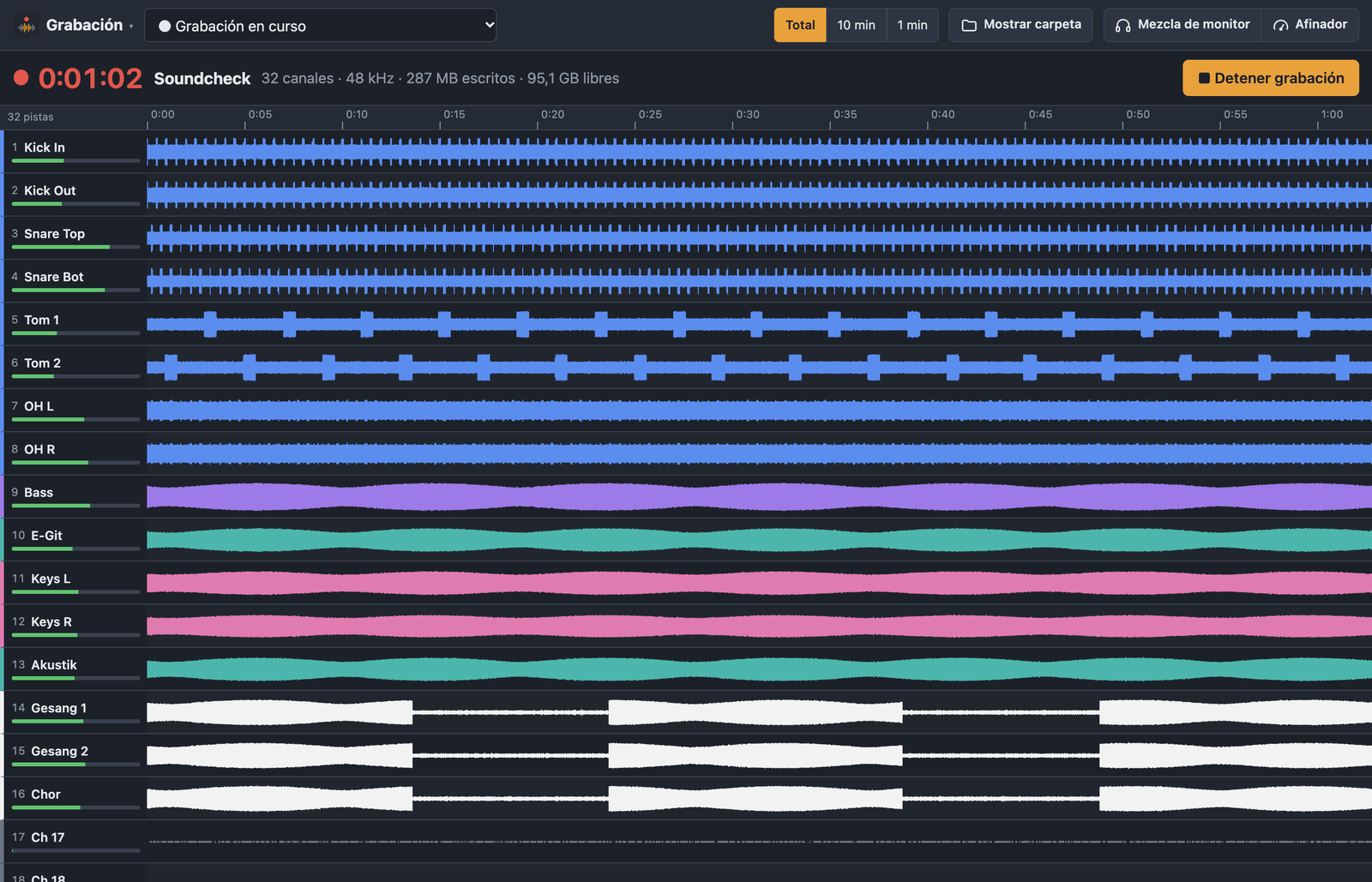Image resolution: width=1372 pixels, height=882 pixels.
Task: Switch to the 10 min view
Action: [856, 25]
